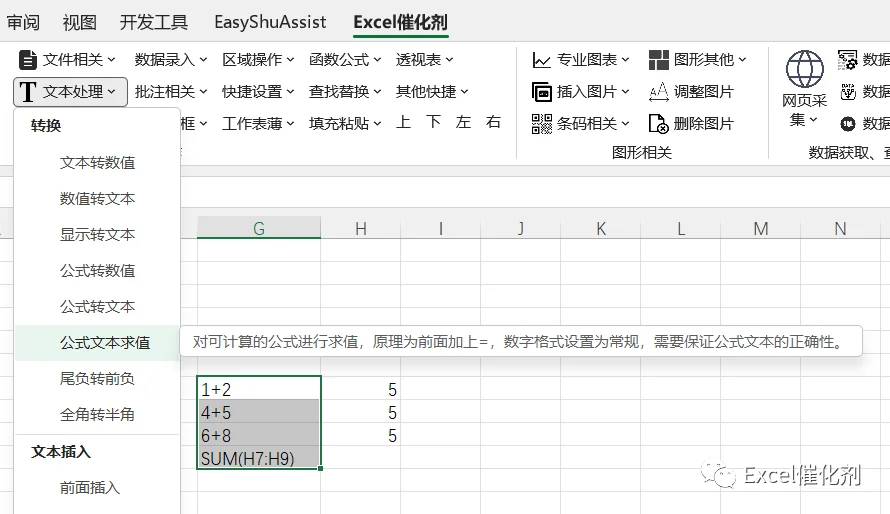
Task: Select column I header
Action: tap(440, 228)
